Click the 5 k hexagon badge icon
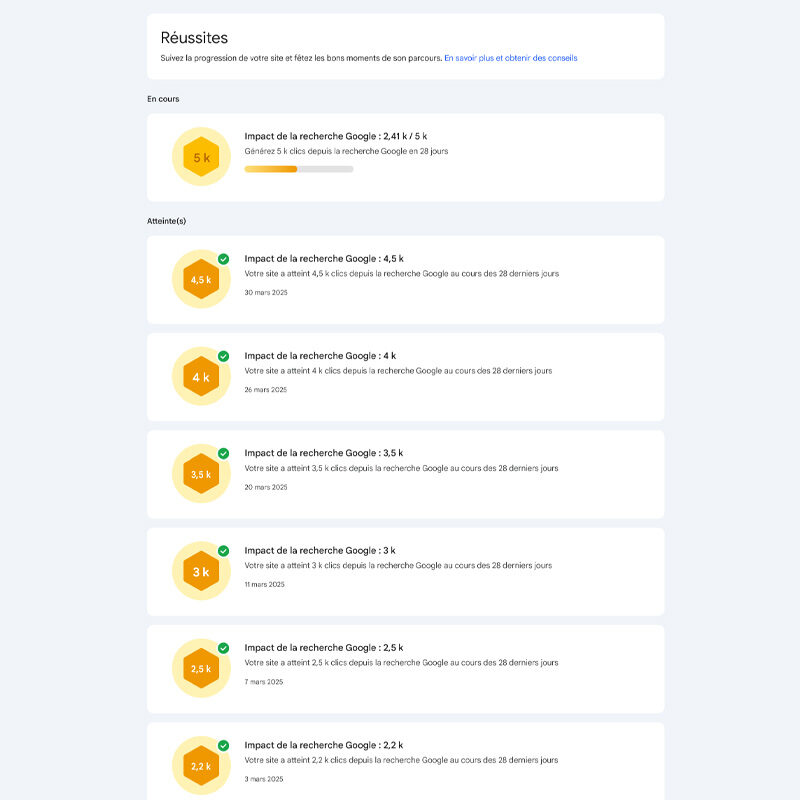The image size is (800, 800). coord(201,157)
